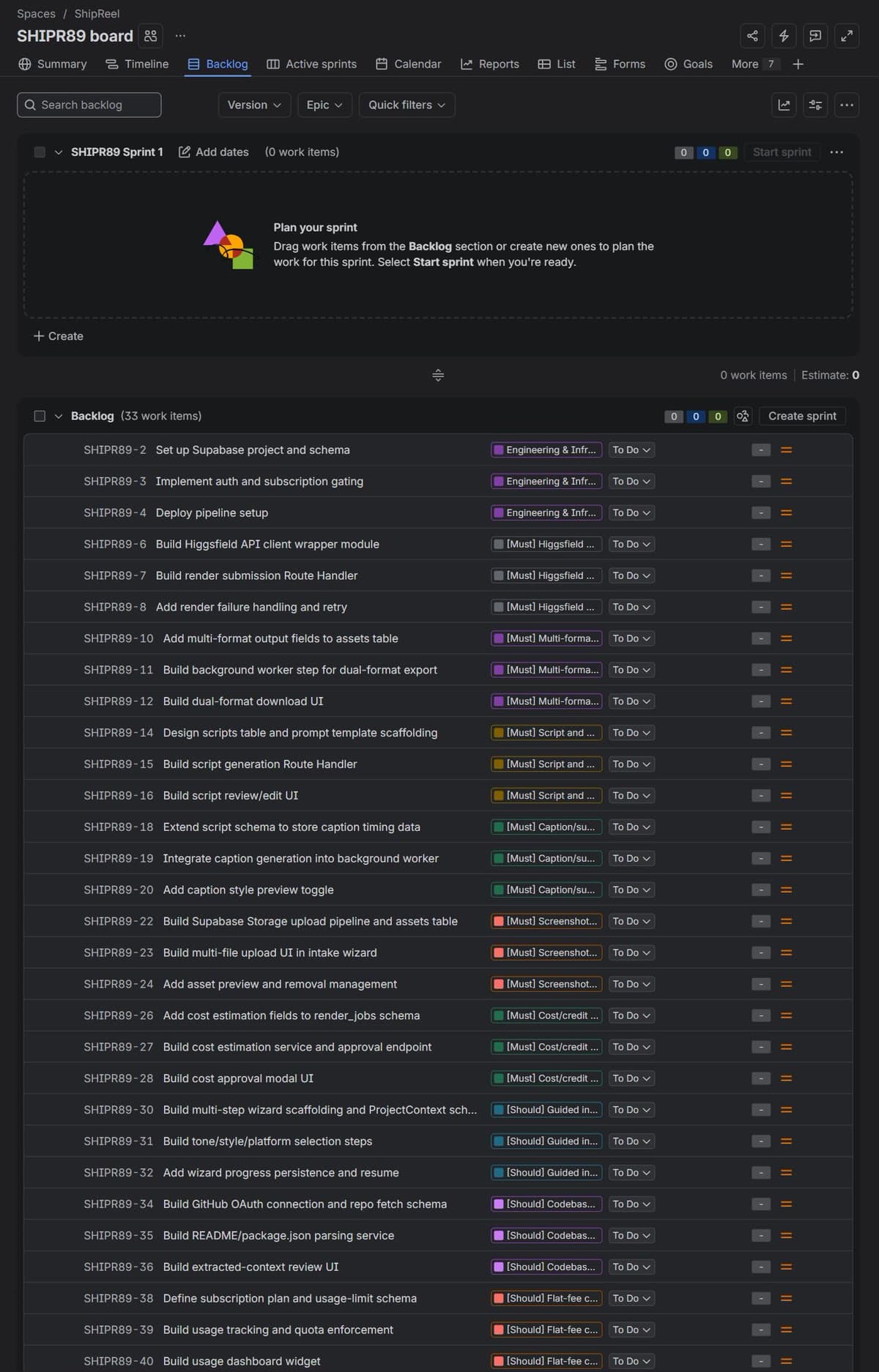
Task: Open insights chart icon in backlog toolbar
Action: coord(784,105)
